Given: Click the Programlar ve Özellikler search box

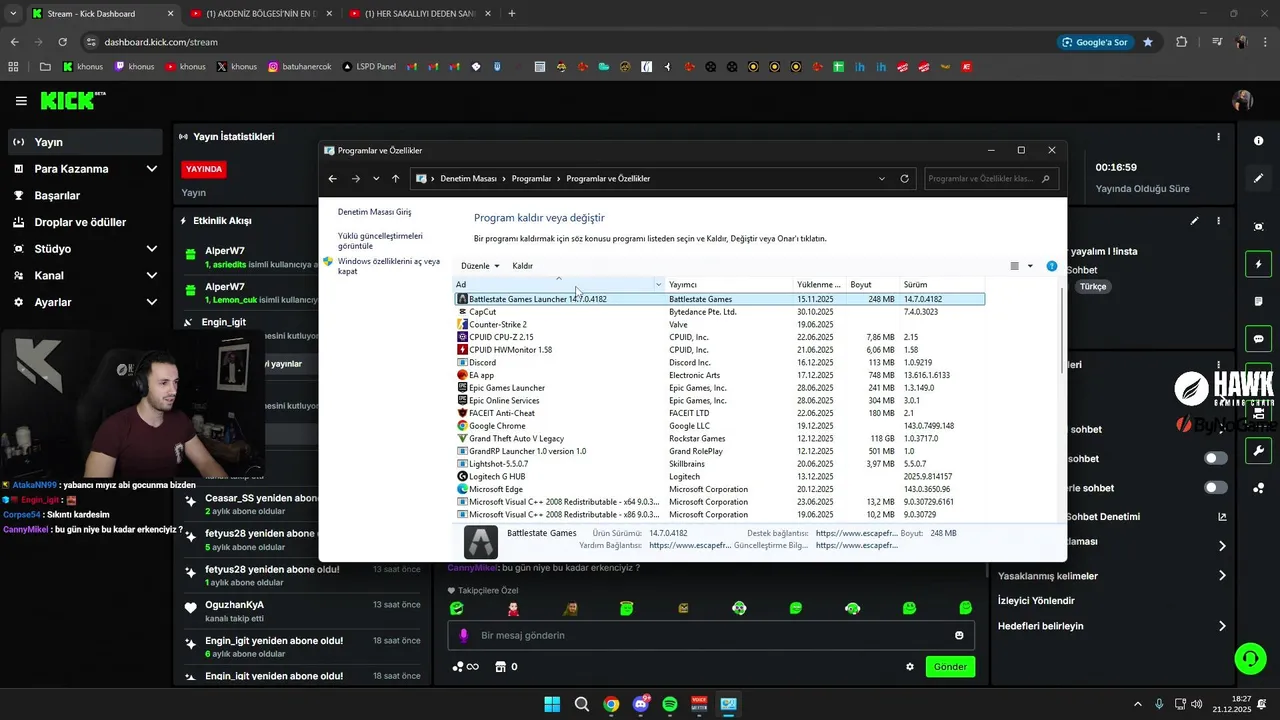Looking at the screenshot, I should (991, 179).
